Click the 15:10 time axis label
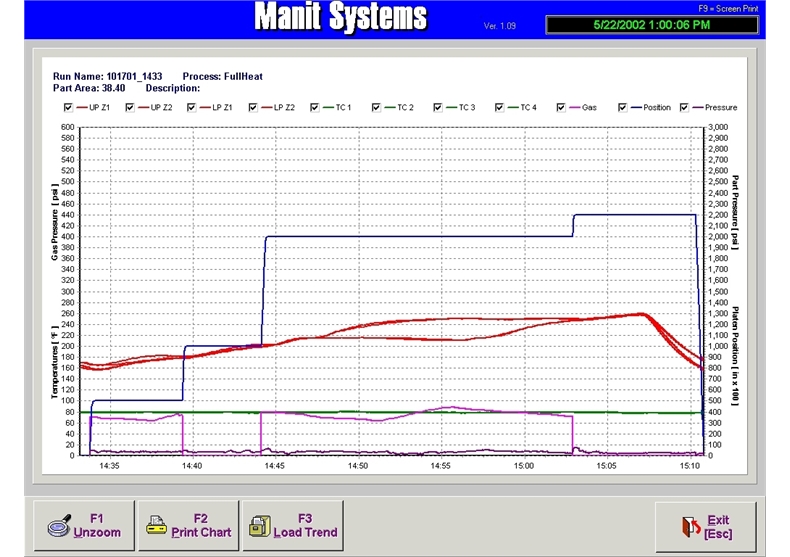The width and height of the screenshot is (790, 557). pyautogui.click(x=690, y=466)
